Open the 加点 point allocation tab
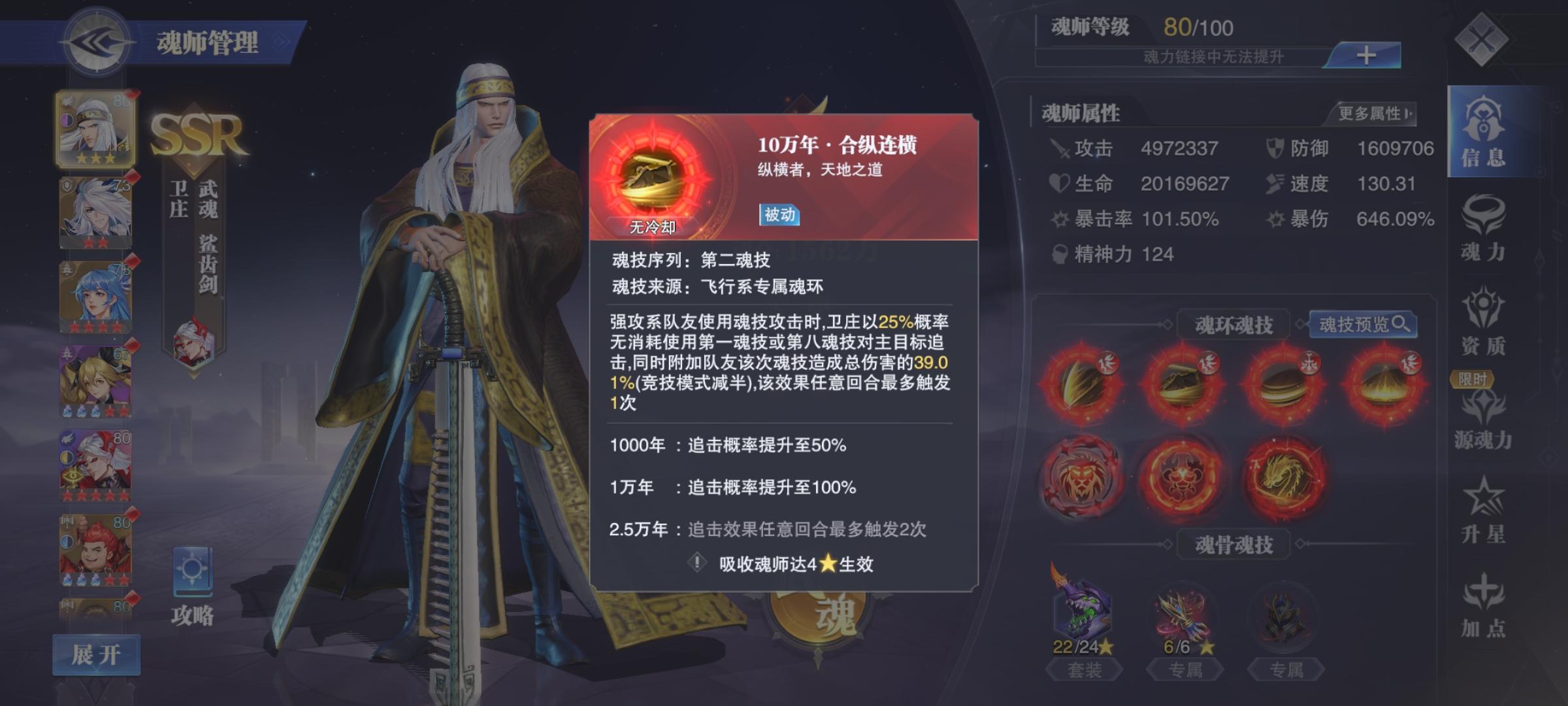This screenshot has height=706, width=1568. [x=1483, y=605]
